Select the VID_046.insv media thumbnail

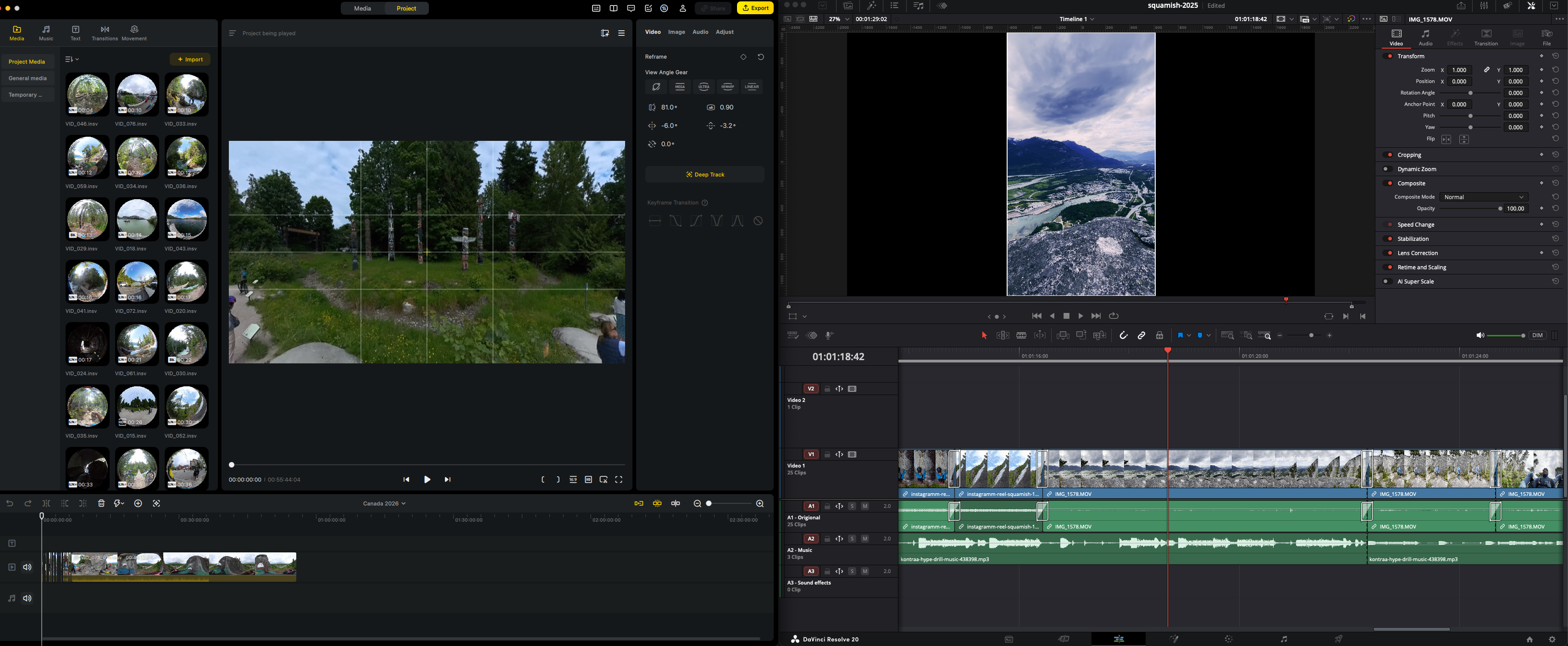(x=87, y=95)
